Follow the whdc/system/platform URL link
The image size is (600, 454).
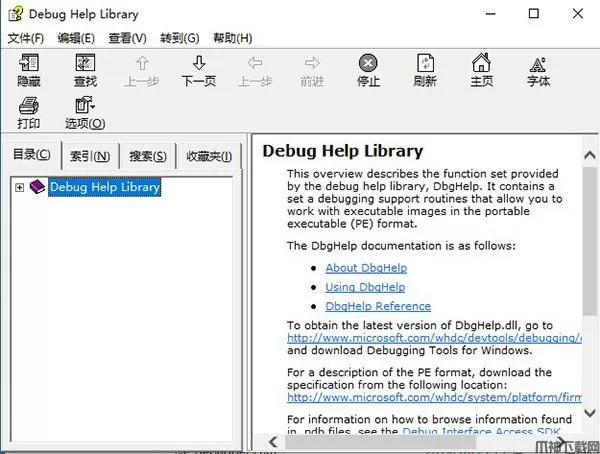pyautogui.click(x=434, y=397)
